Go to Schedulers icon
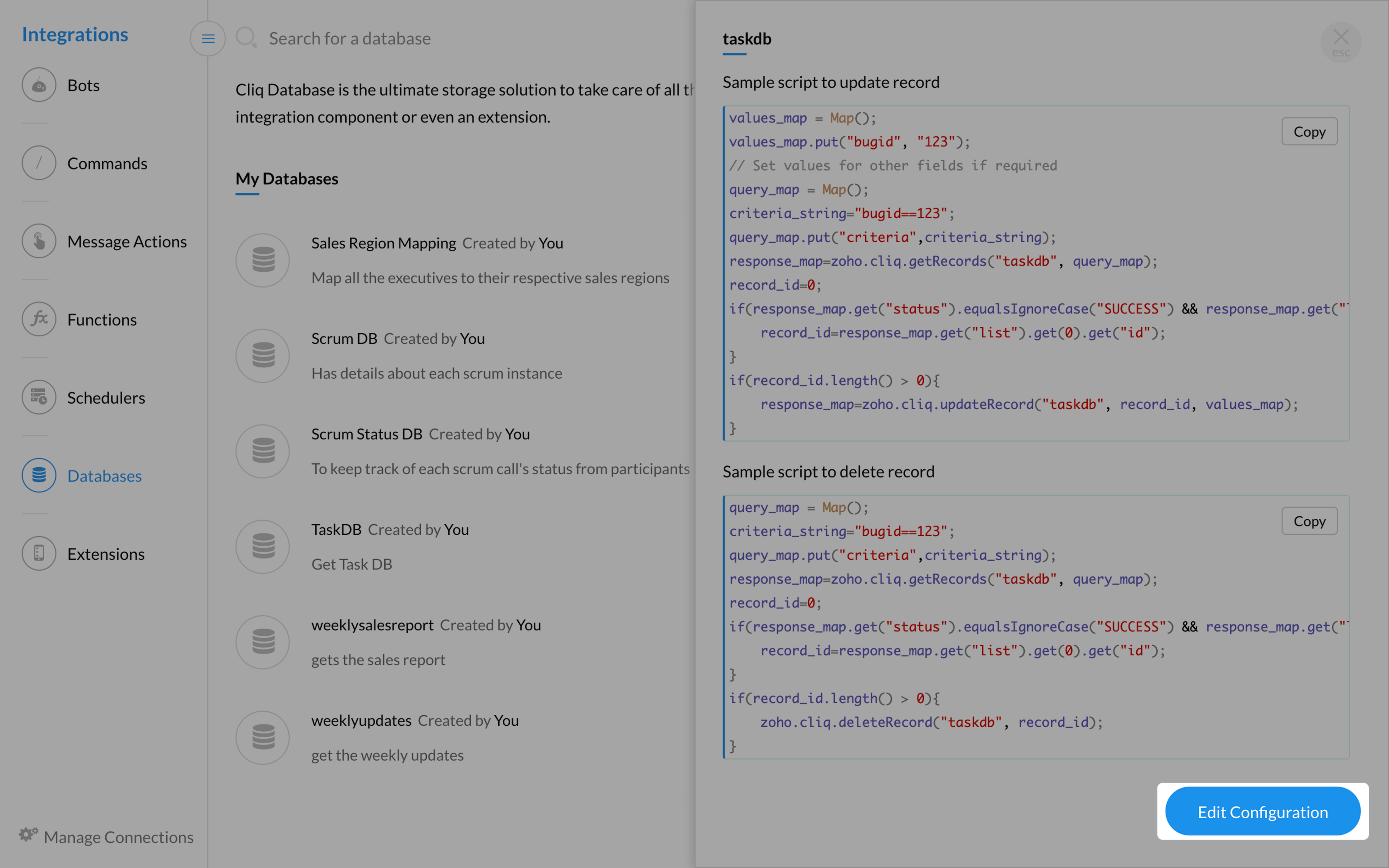The height and width of the screenshot is (868, 1389). tap(39, 397)
